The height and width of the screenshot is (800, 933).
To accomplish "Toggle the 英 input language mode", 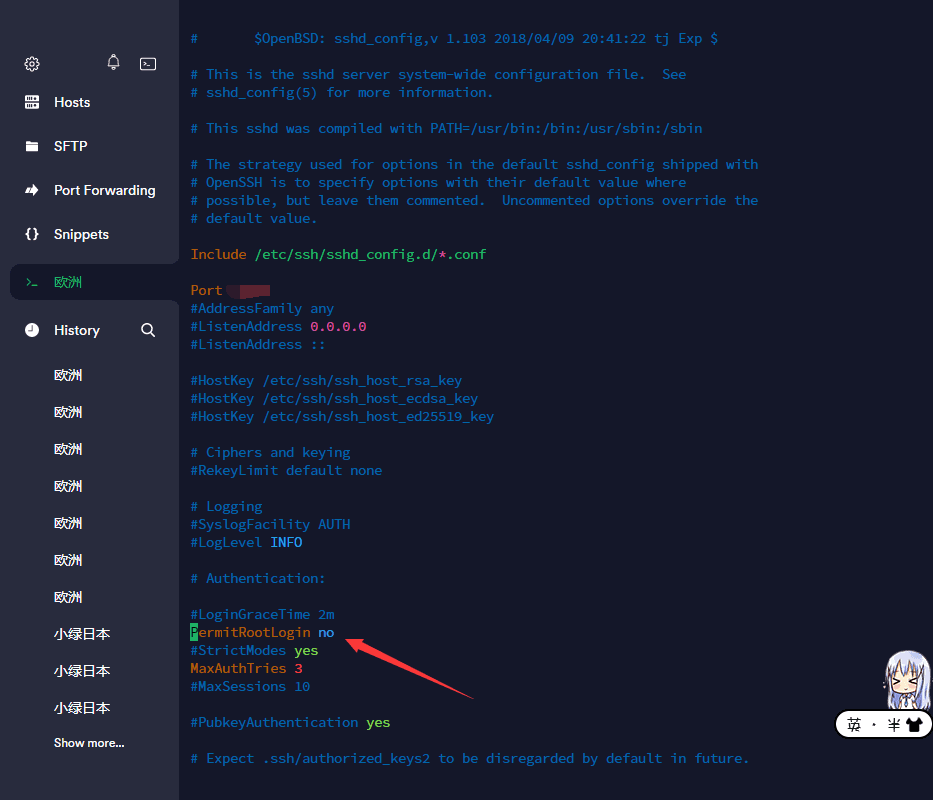I will (x=853, y=725).
